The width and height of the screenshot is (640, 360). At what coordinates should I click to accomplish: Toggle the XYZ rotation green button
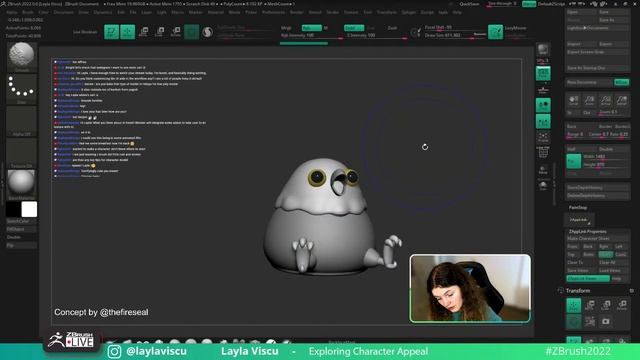coord(543,121)
